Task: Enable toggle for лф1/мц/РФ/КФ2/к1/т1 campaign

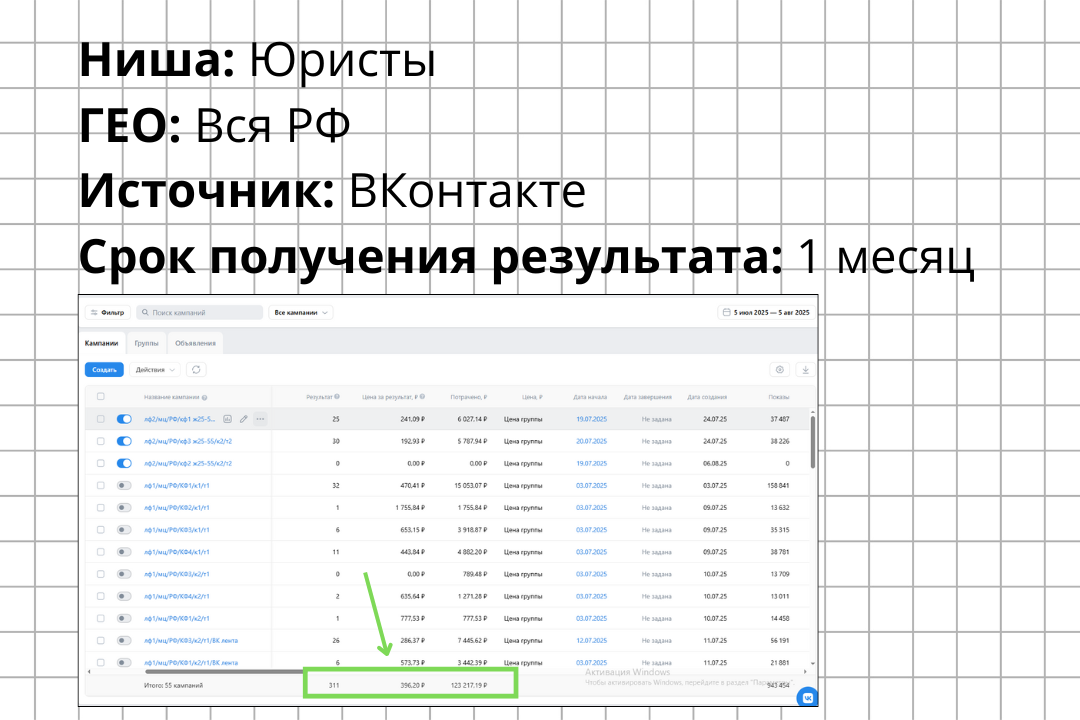Action: [x=124, y=508]
